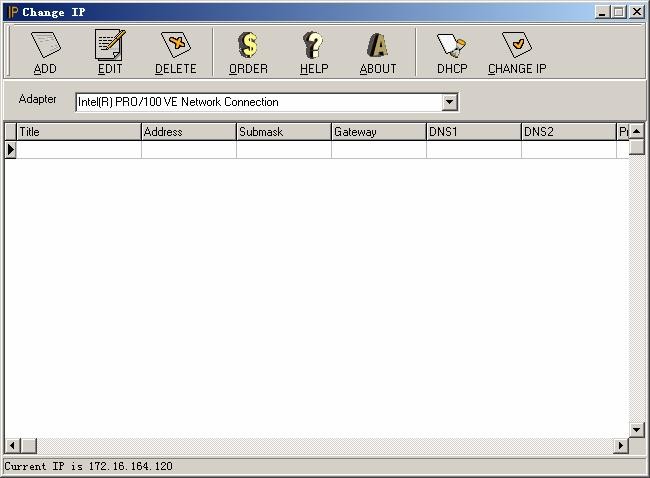Select the DELETE toolbar icon
Image resolution: width=650 pixels, height=478 pixels.
(175, 45)
